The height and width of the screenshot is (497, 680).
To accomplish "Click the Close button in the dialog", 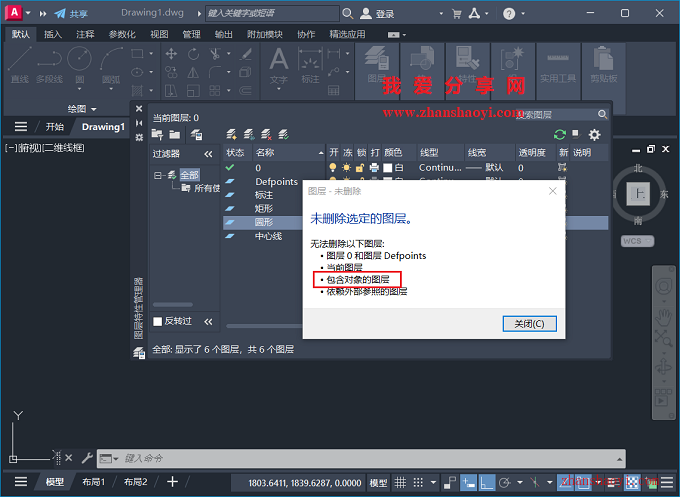I will [529, 323].
